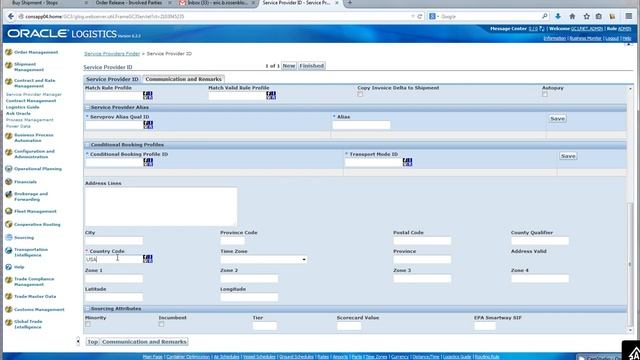Open Global Trade Intelligence icon
Screen dimensions: 640x360
point(9,322)
